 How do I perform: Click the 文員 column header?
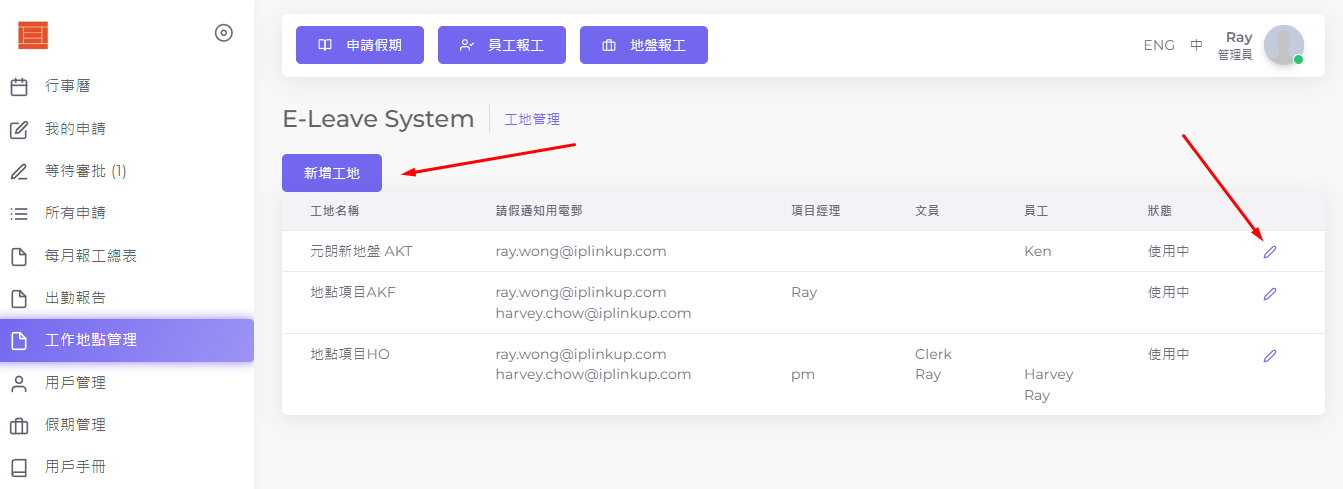(x=927, y=211)
